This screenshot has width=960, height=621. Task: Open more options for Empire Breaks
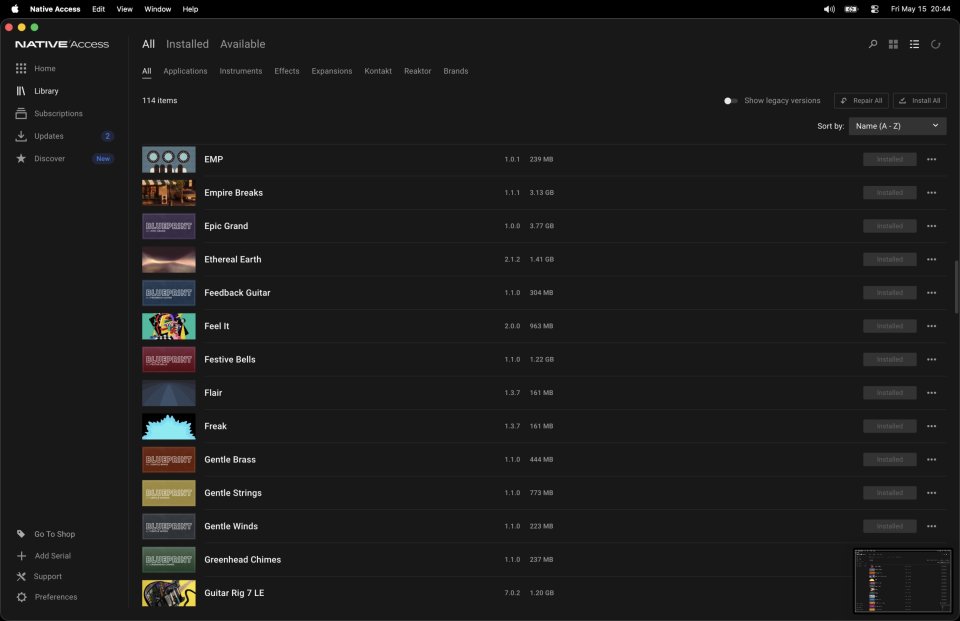point(931,192)
